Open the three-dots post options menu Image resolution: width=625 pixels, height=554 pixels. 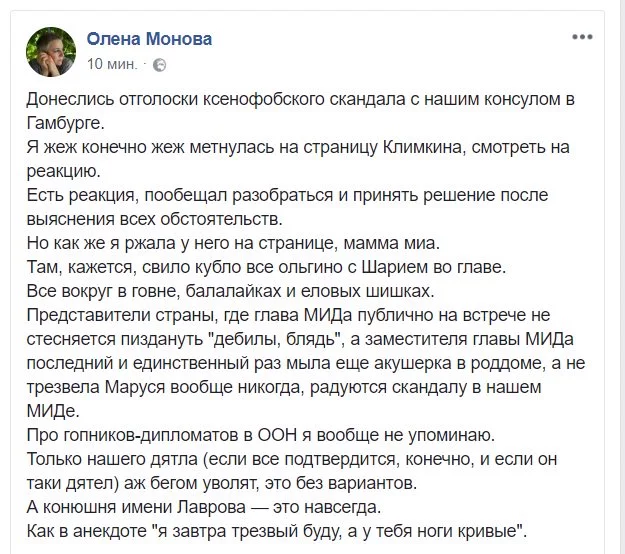coord(582,37)
